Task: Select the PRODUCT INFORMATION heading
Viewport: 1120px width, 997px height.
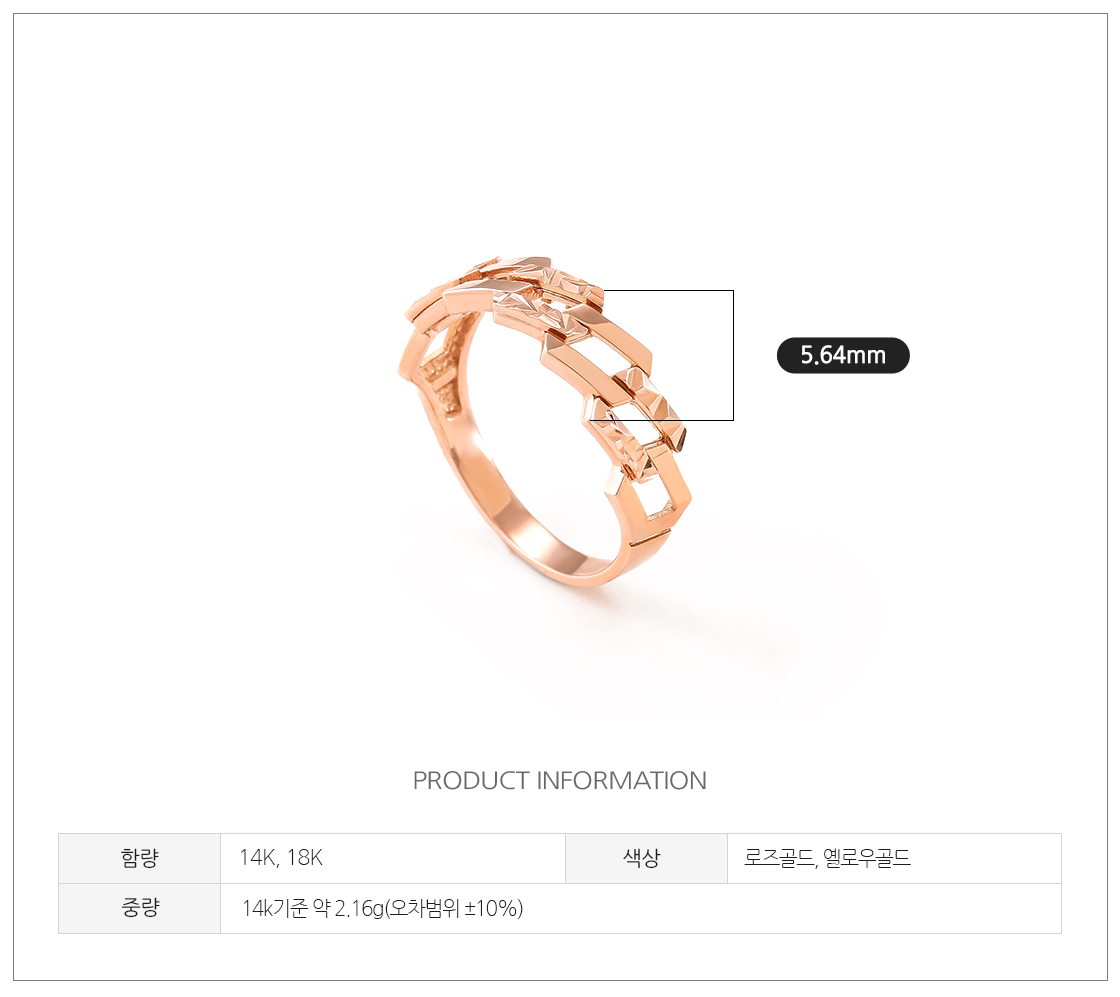Action: pyautogui.click(x=559, y=781)
